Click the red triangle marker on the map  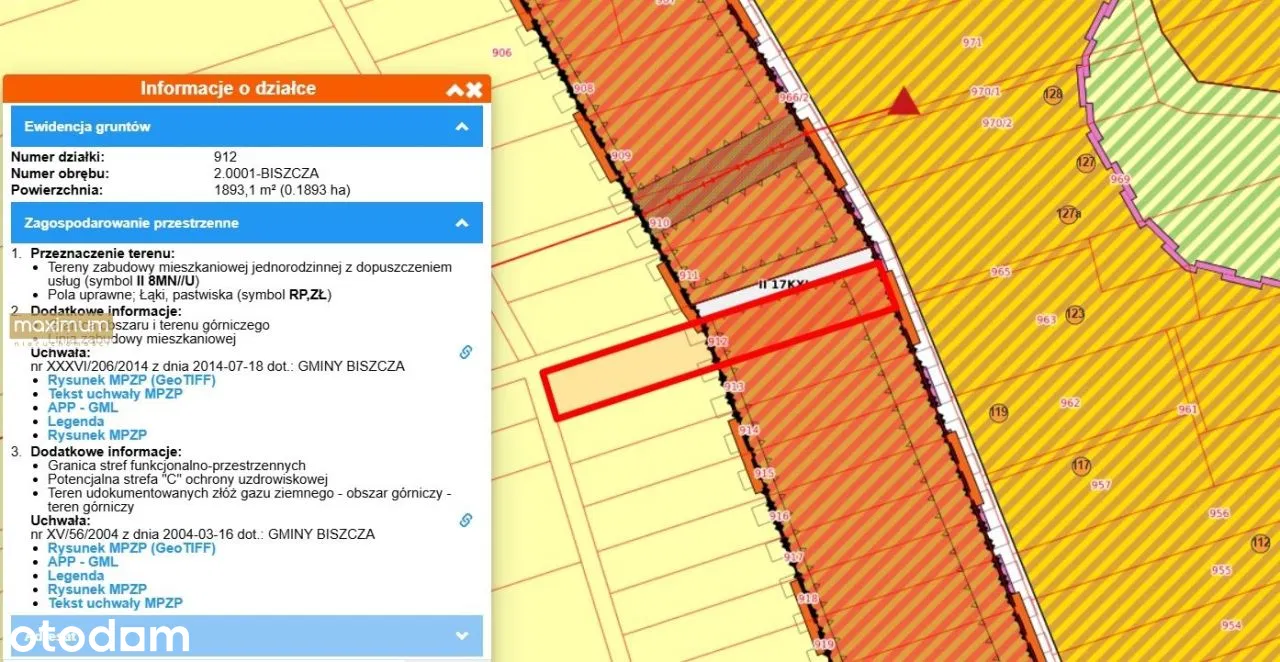coord(904,101)
